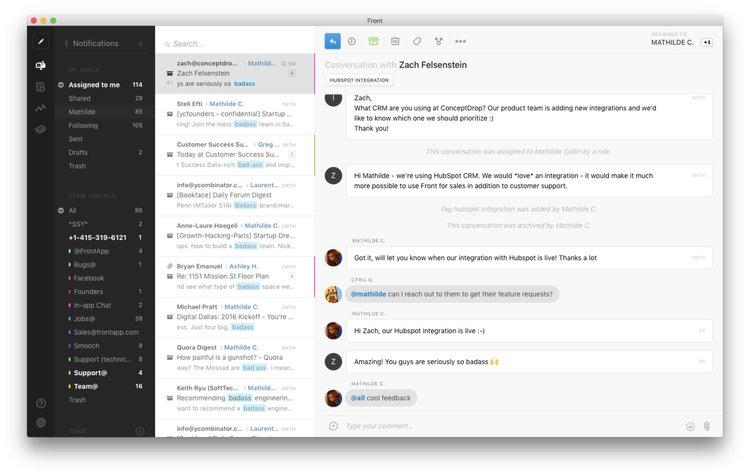Image resolution: width=750 pixels, height=476 pixels.
Task: Click the merge branch icon in toolbar
Action: (439, 41)
